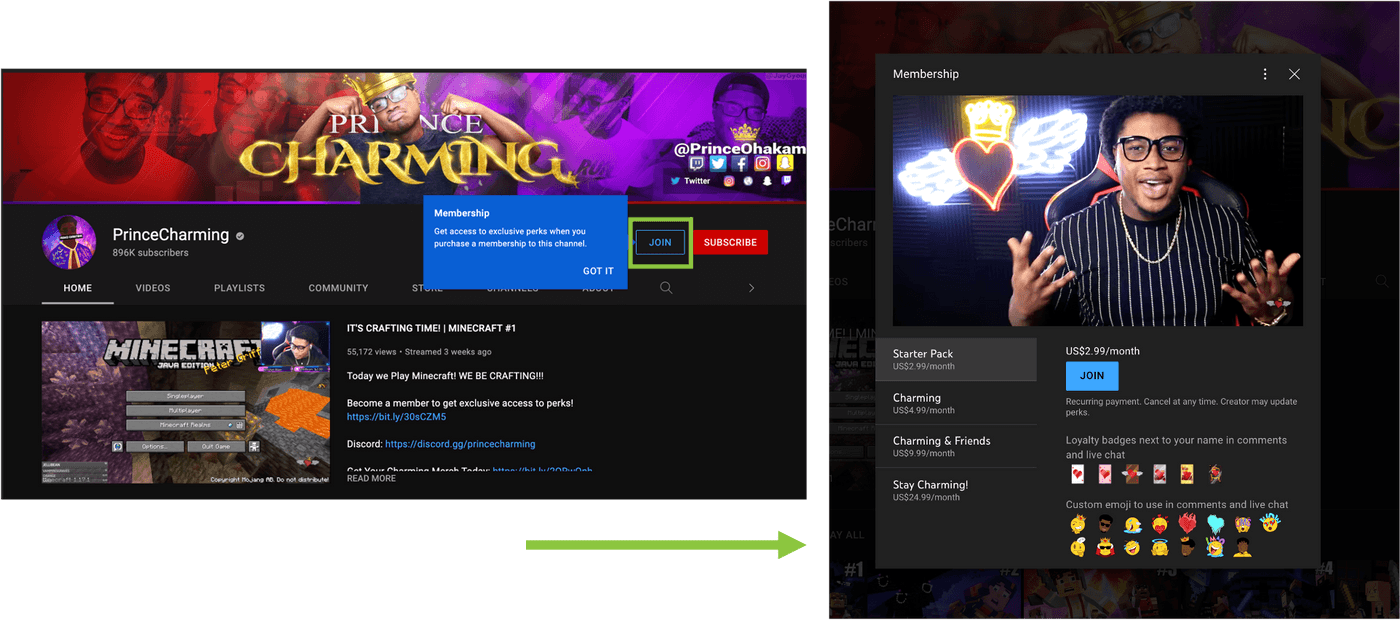
Task: Click the red SUBSCRIBE button
Action: point(730,242)
